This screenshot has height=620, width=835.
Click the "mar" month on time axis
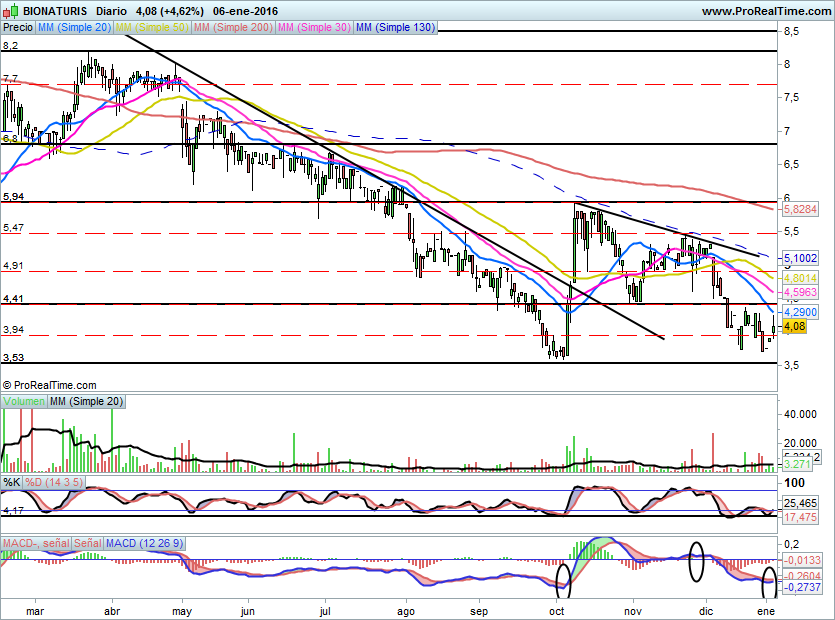point(35,611)
